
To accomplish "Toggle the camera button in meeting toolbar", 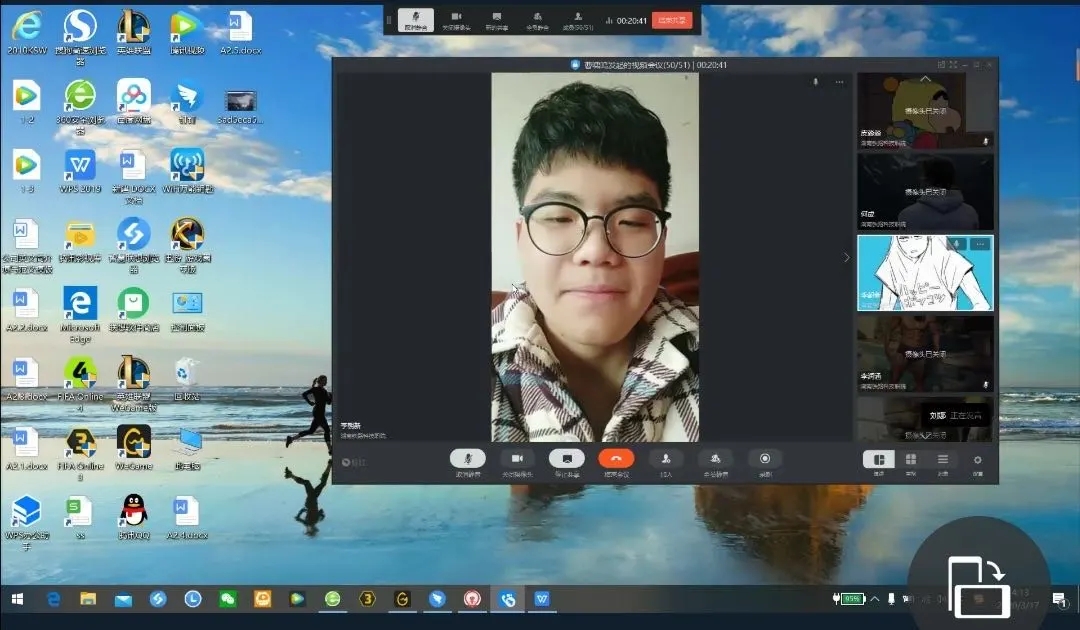I will tap(517, 459).
